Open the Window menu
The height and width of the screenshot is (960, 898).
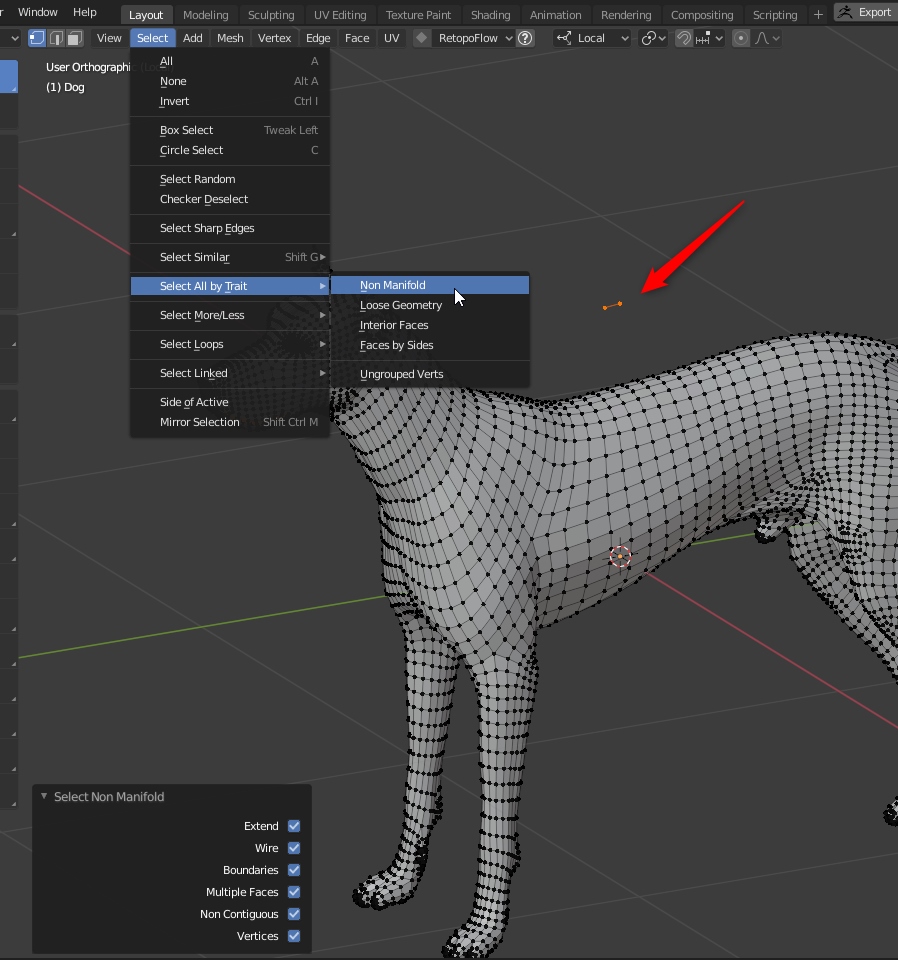point(38,12)
